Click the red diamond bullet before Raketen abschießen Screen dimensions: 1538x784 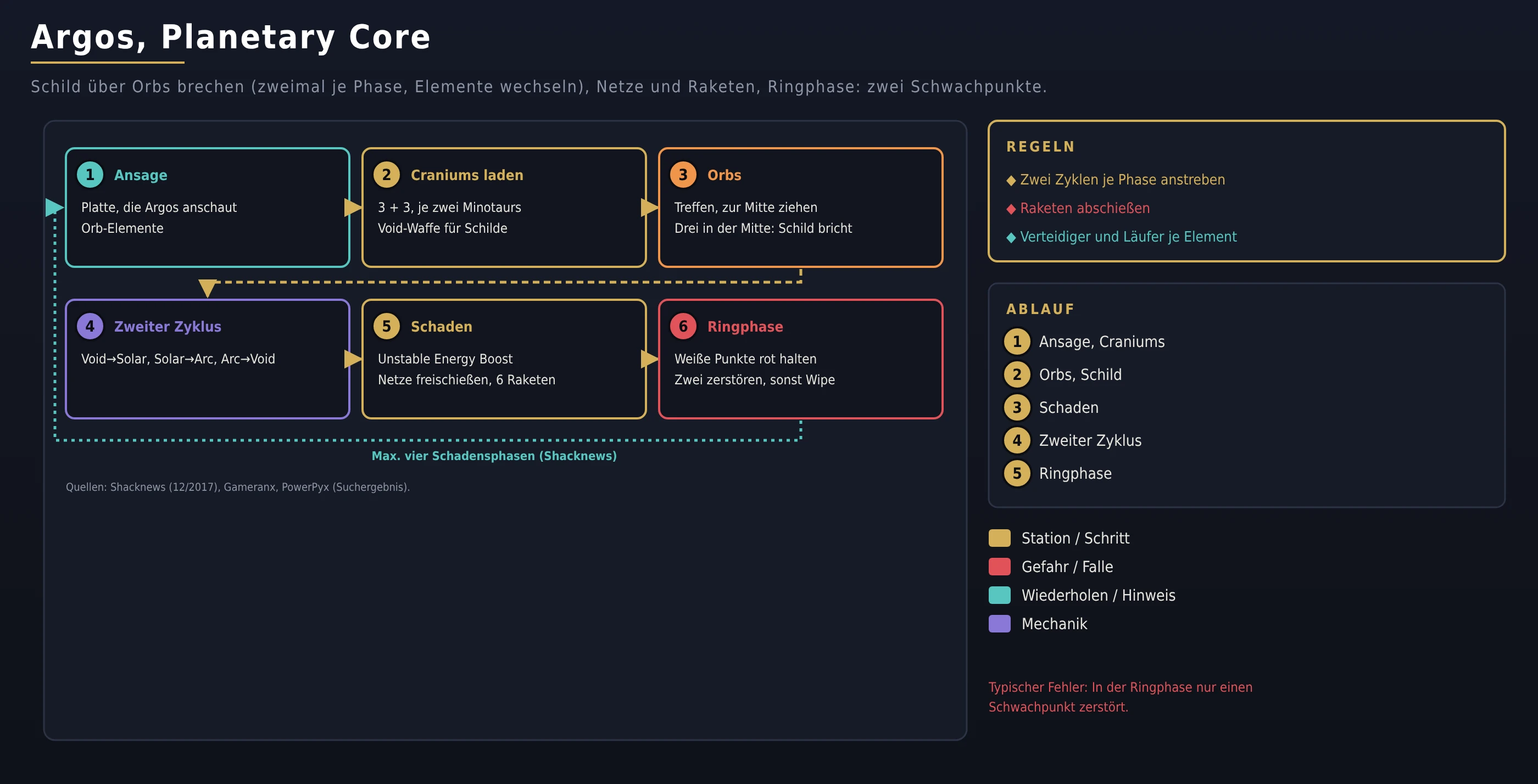click(x=1011, y=209)
